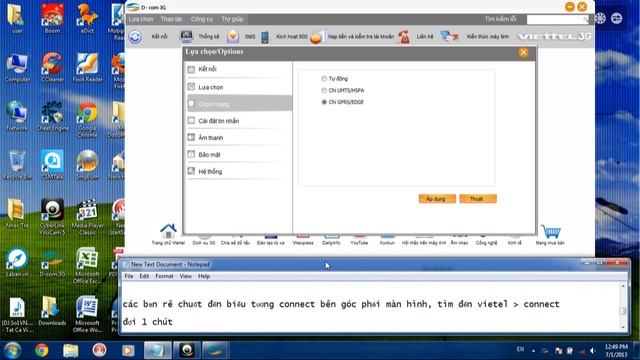Select Hệ thống options category
Screen dimensions: 640x360
[239, 171]
